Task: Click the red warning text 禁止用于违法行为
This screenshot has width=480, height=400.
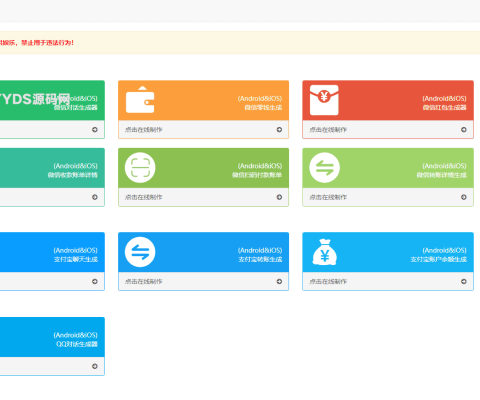Action: click(x=47, y=43)
